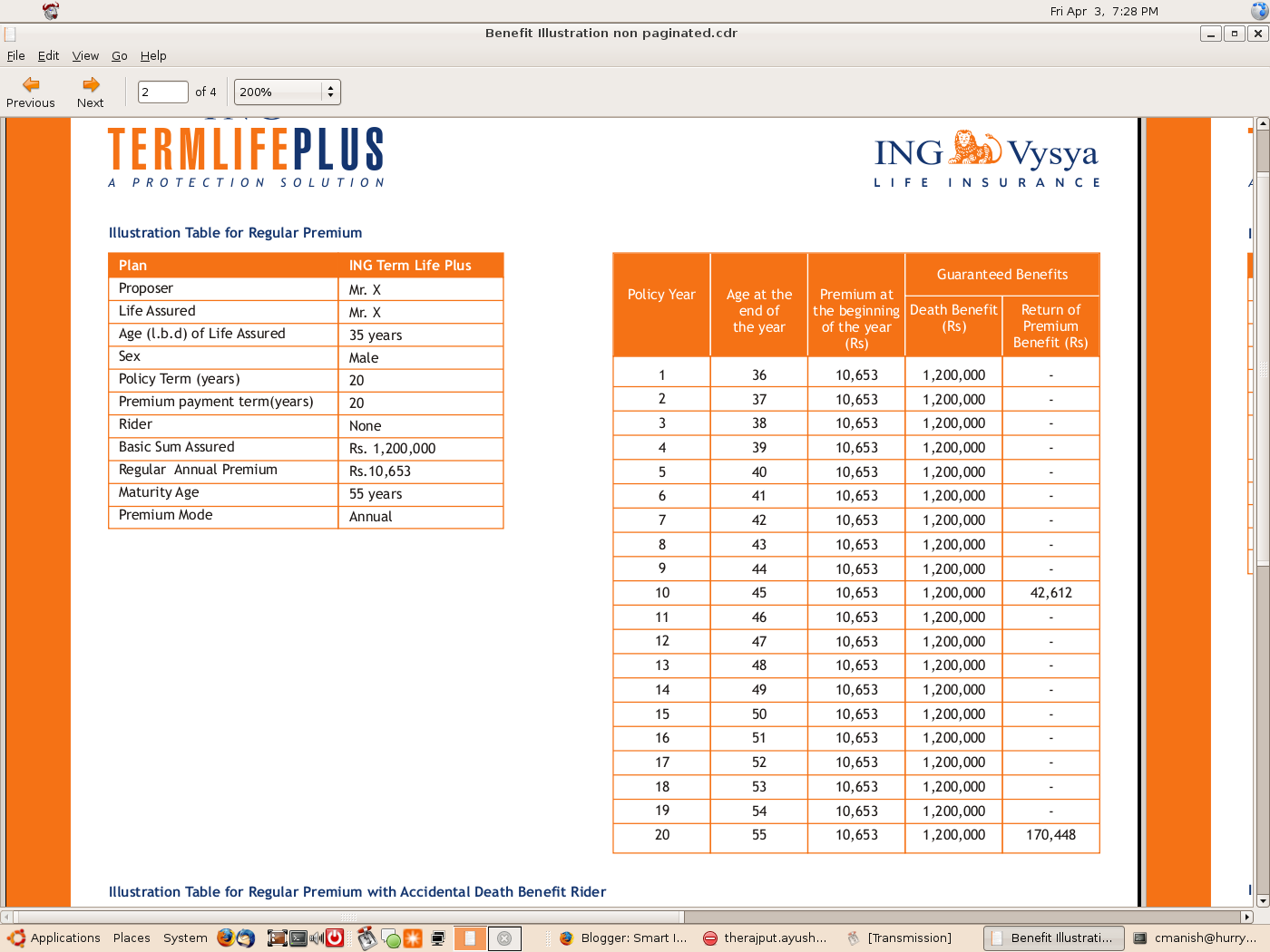
Task: Click the '55 years' Maturity Age value
Action: coord(376,494)
